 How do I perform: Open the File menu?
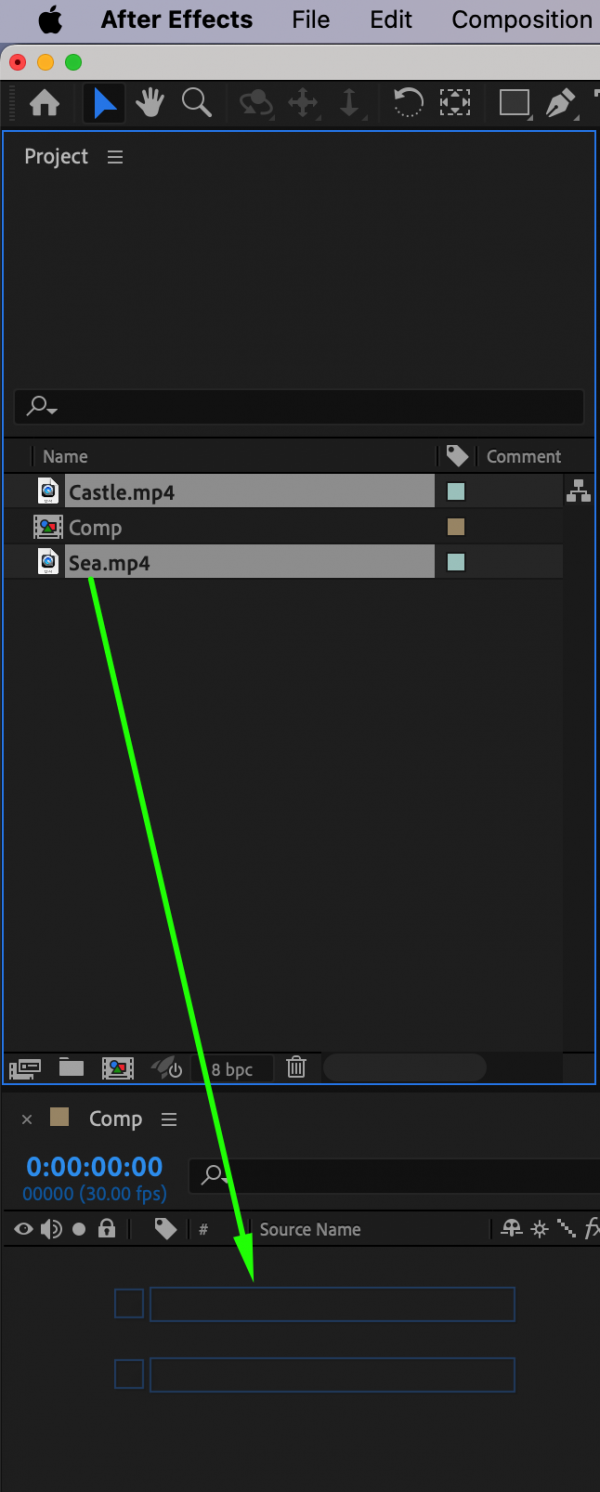pos(311,20)
